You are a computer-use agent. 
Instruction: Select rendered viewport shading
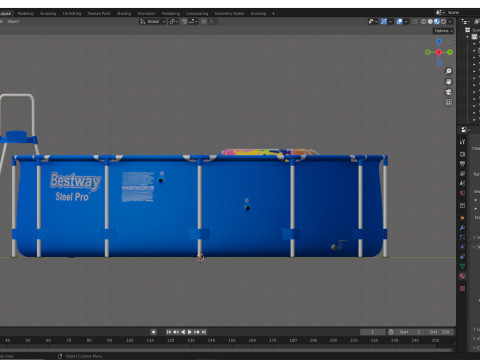443,21
